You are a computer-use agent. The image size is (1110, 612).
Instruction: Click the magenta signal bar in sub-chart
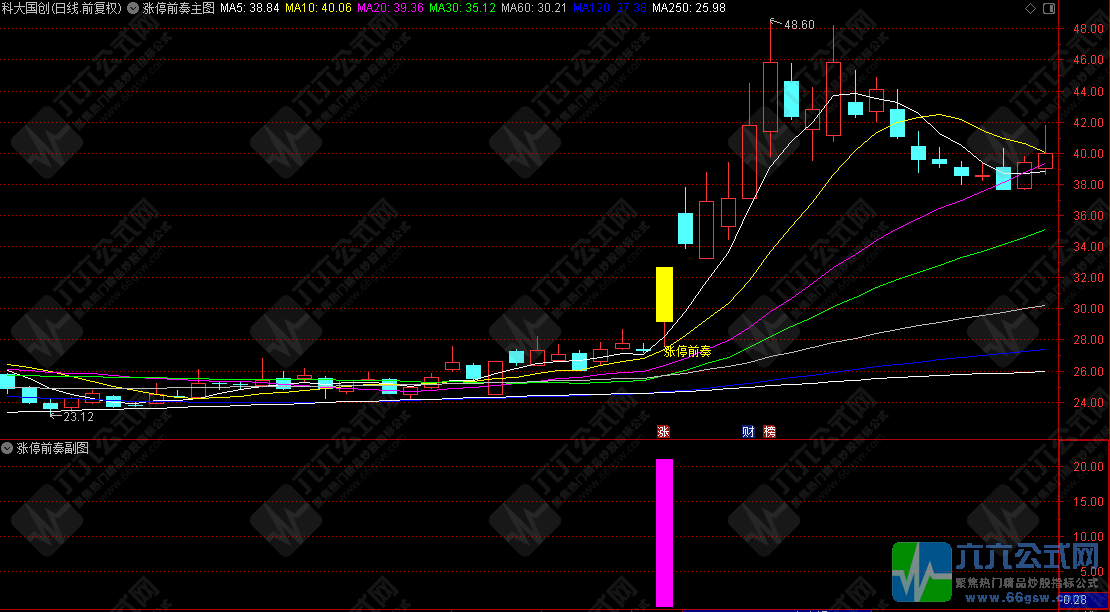[x=664, y=532]
